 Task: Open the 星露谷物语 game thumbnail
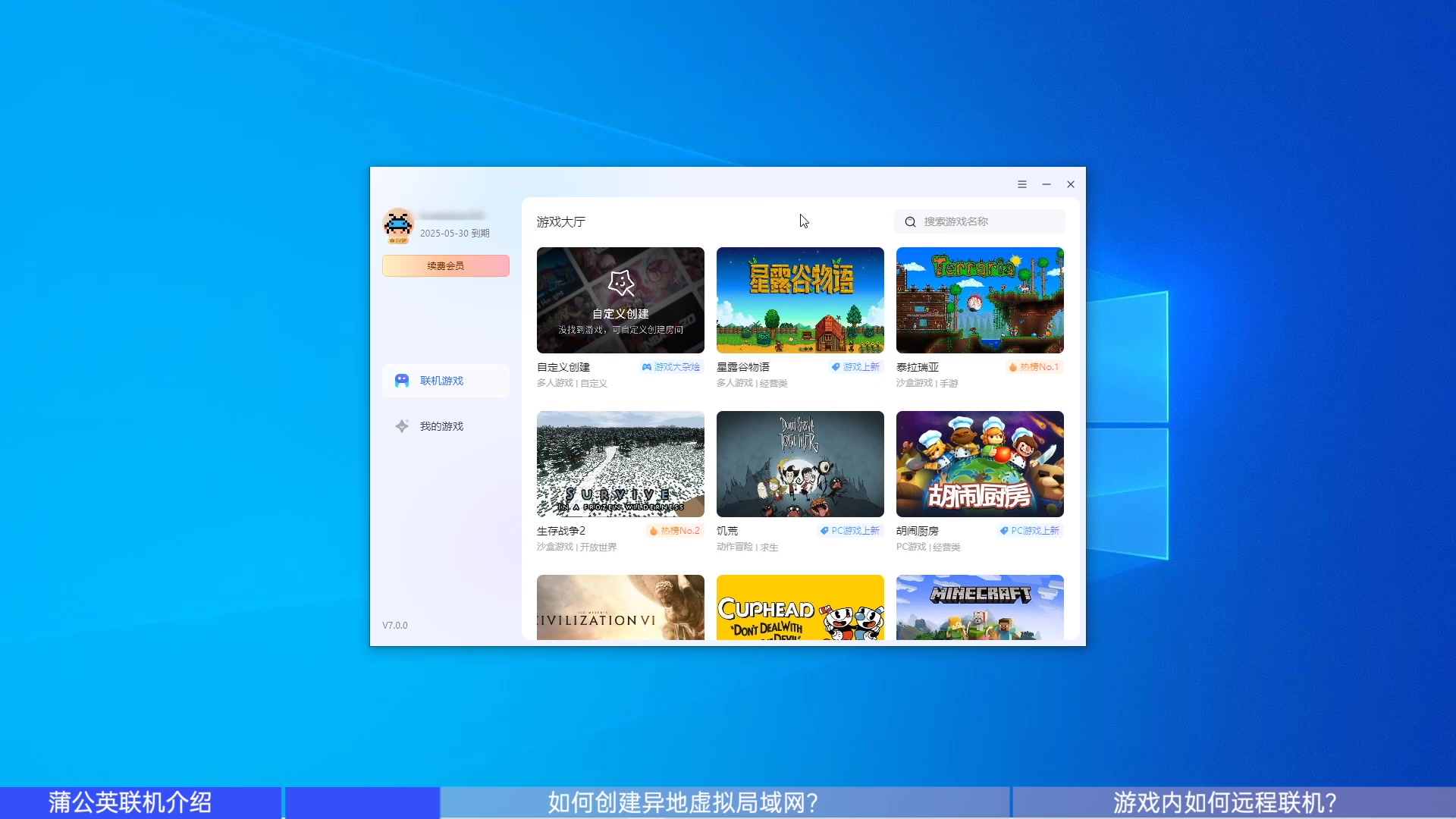800,300
